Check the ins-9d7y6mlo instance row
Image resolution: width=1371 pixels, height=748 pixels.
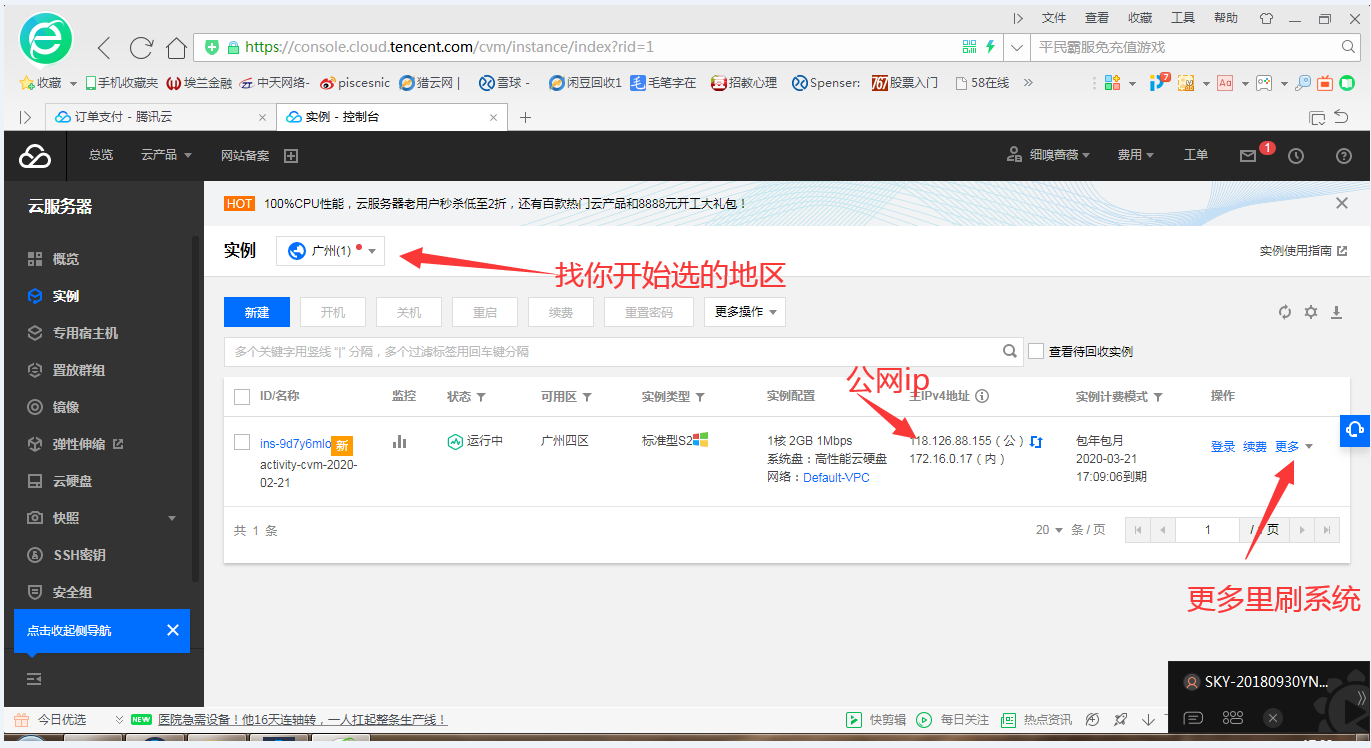[x=241, y=442]
